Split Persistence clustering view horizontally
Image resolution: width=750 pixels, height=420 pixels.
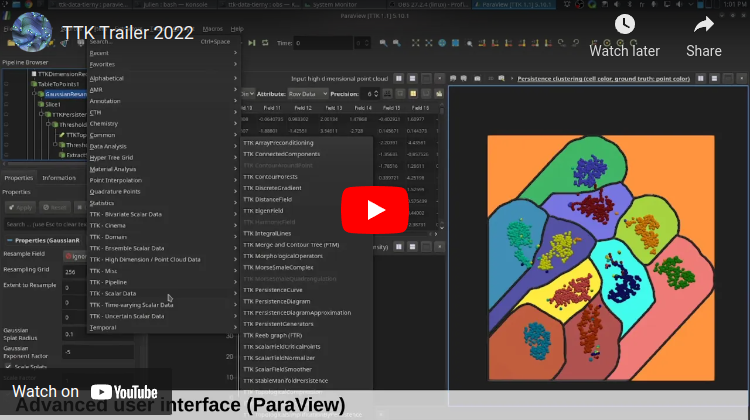coord(701,78)
